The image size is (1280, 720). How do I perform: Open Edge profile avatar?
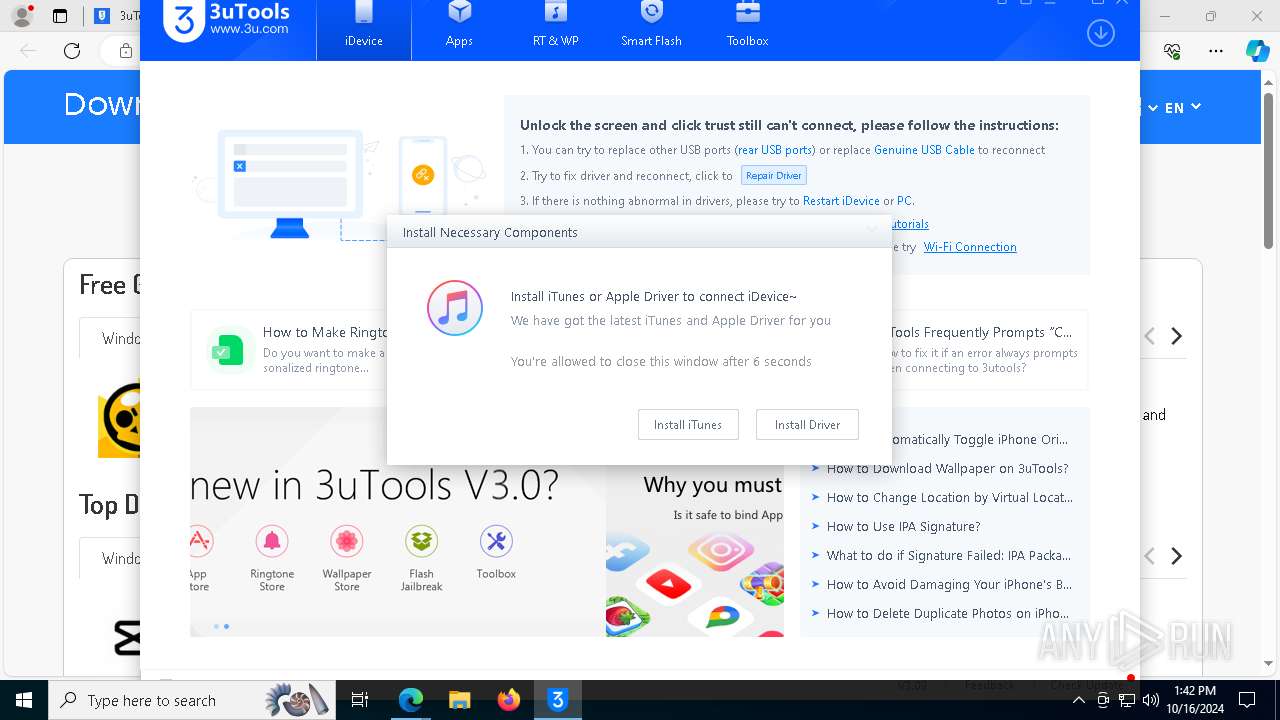[21, 16]
